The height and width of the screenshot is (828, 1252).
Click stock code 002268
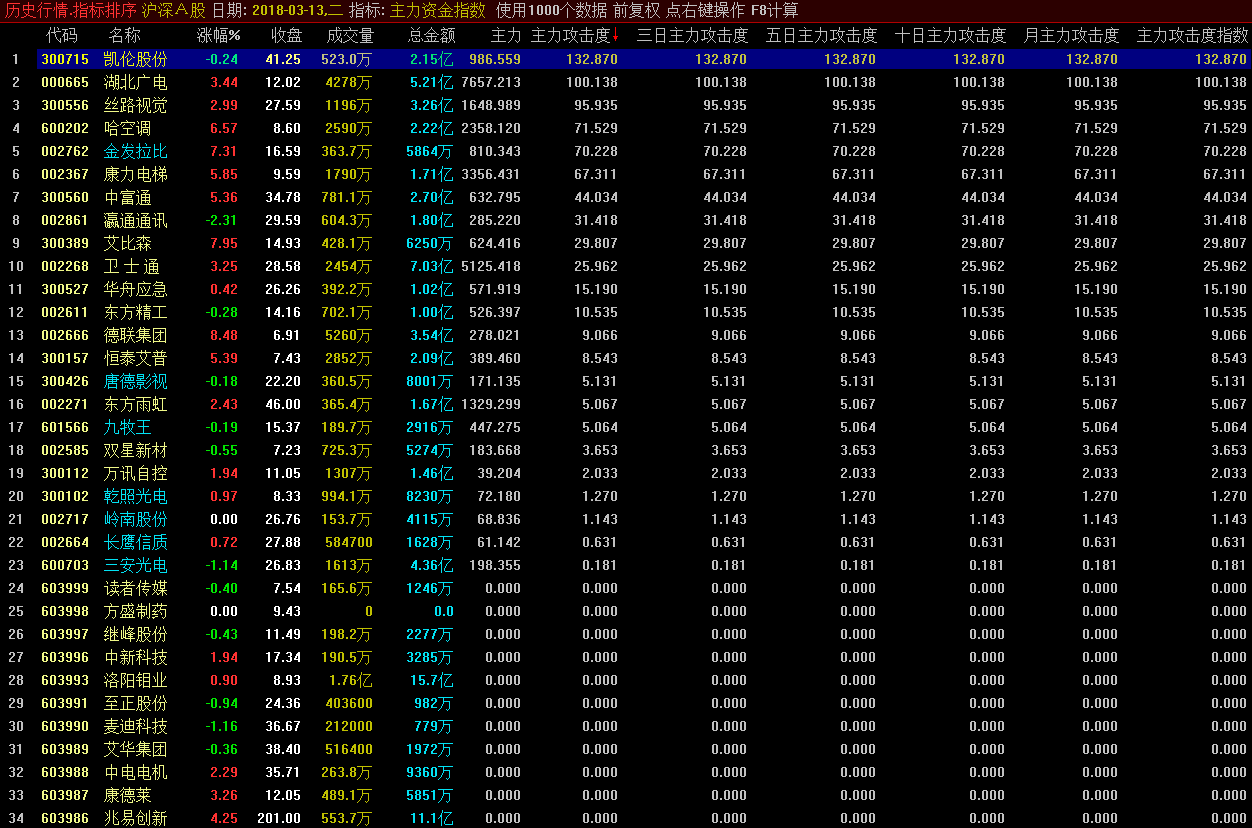65,266
